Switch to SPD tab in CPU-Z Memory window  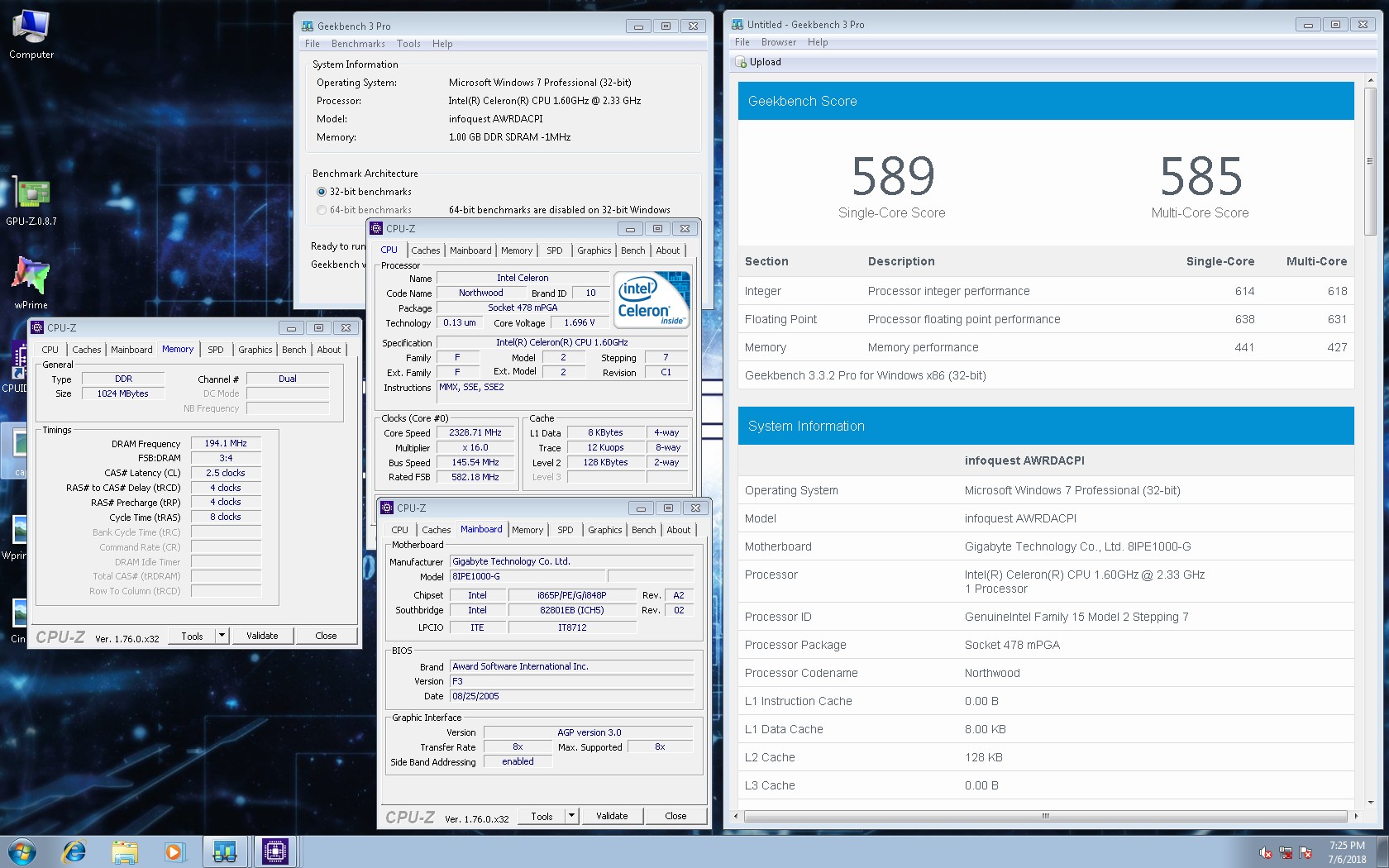216,350
